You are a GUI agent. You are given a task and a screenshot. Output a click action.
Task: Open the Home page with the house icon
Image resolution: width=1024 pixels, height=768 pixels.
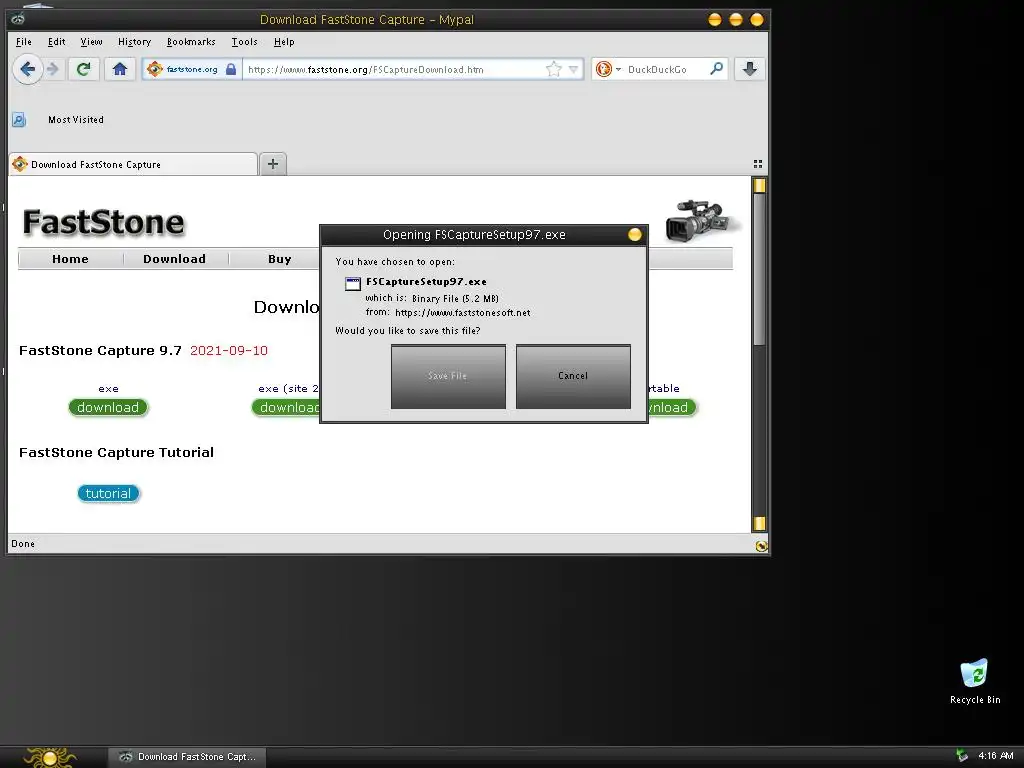click(120, 69)
